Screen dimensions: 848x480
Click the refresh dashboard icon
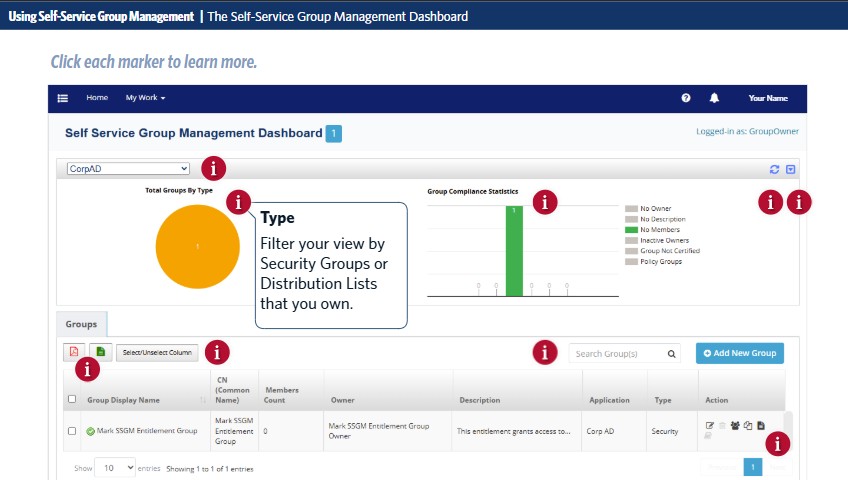point(774,169)
